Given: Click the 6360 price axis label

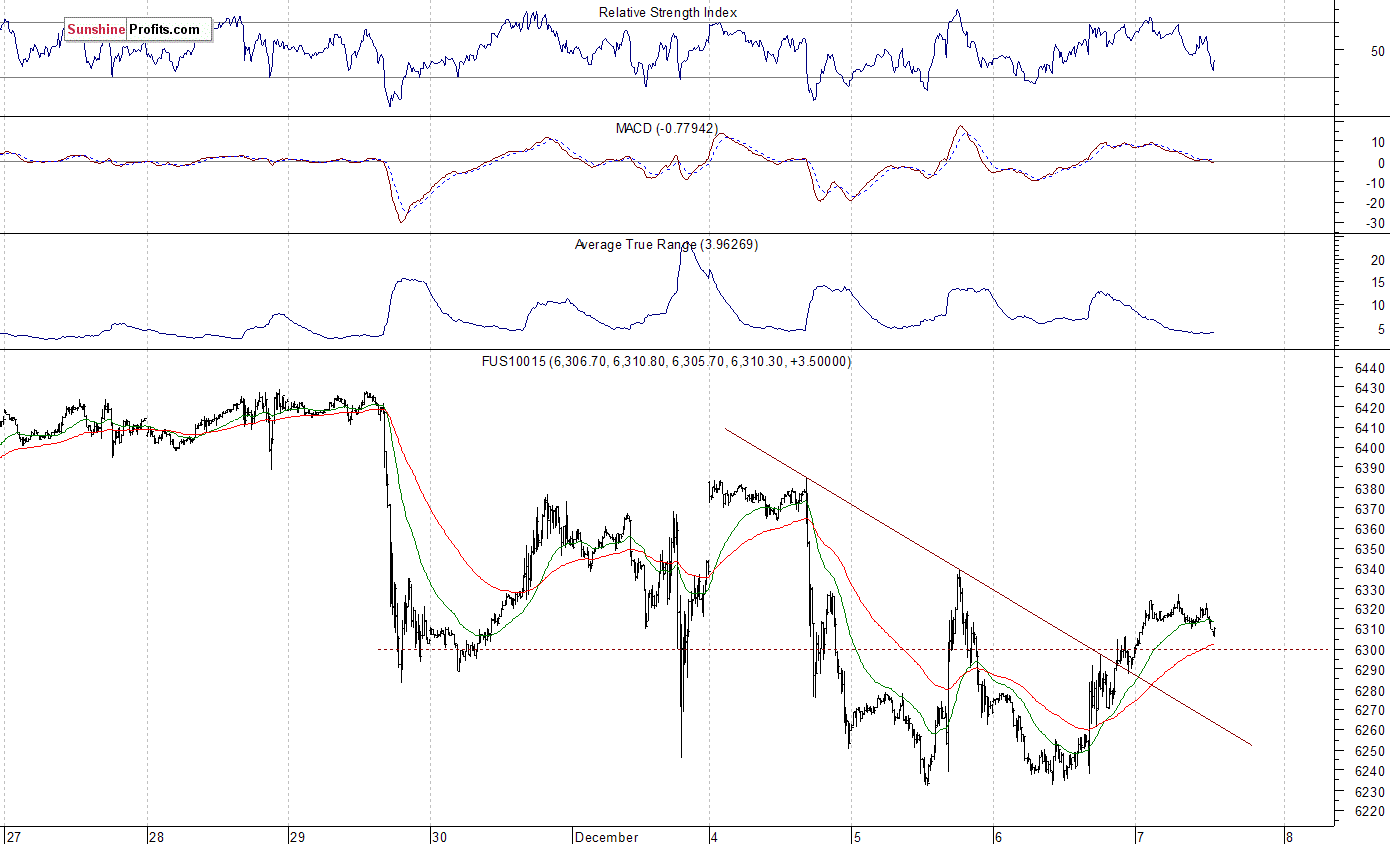Looking at the screenshot, I should [1370, 529].
